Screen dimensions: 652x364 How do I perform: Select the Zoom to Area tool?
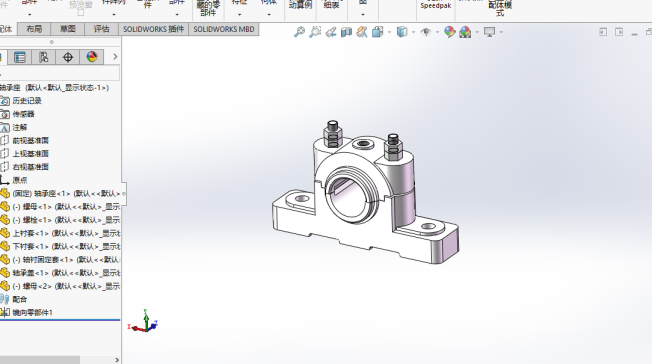point(315,32)
